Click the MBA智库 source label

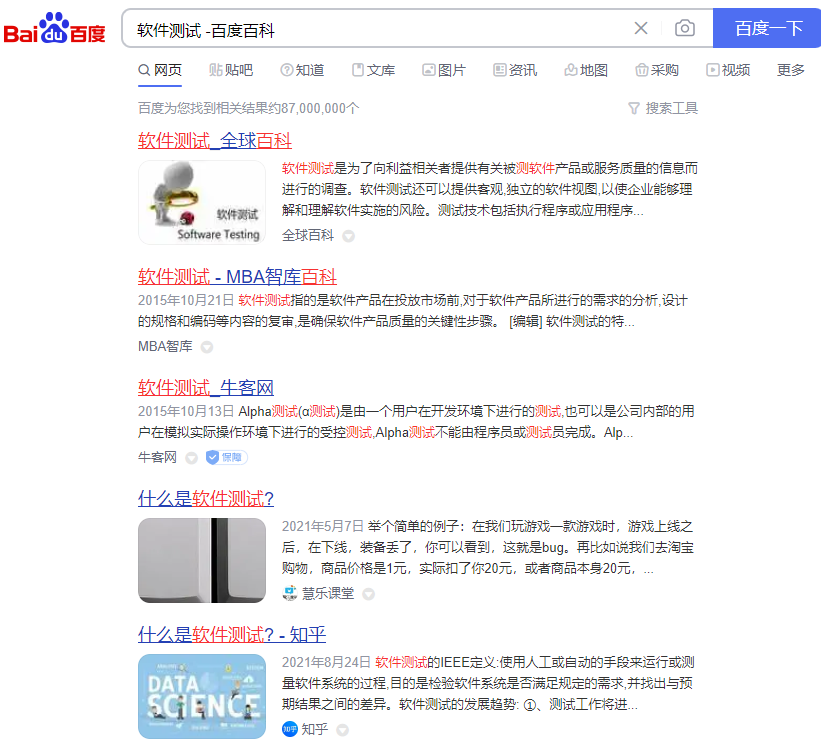click(165, 347)
